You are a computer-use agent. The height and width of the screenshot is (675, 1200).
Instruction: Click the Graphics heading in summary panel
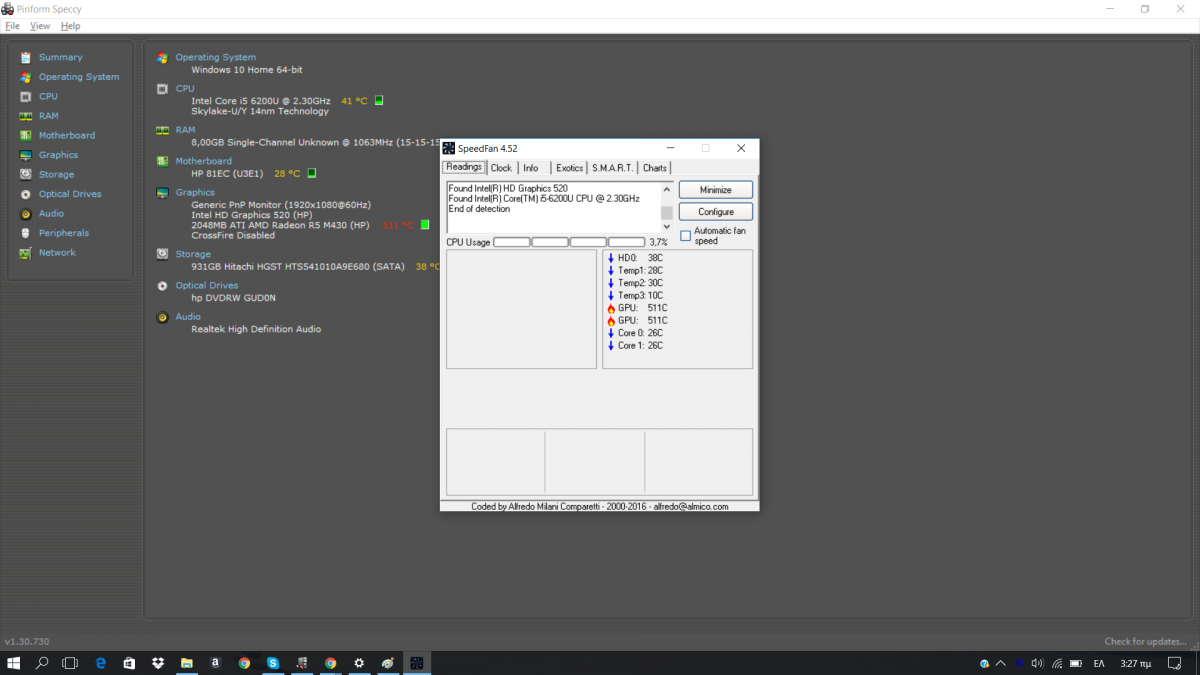(195, 192)
